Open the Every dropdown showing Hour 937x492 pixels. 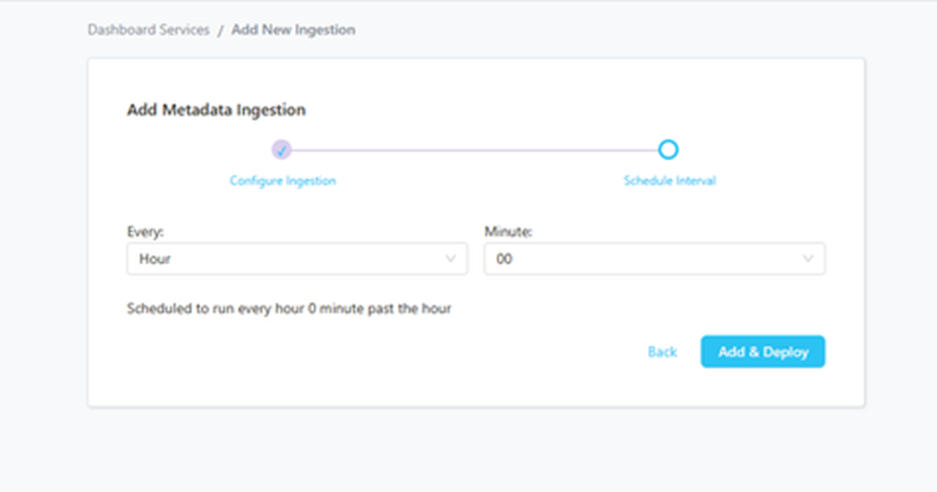[297, 259]
